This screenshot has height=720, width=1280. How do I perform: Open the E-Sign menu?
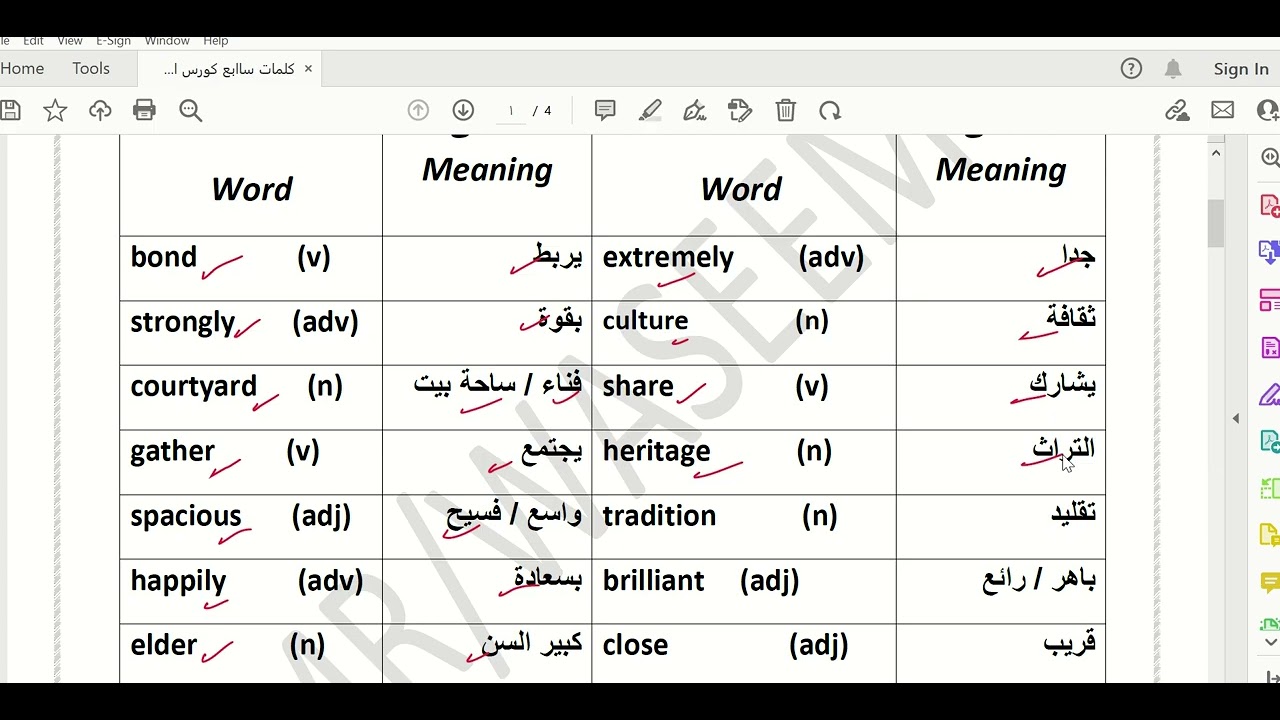coord(114,40)
